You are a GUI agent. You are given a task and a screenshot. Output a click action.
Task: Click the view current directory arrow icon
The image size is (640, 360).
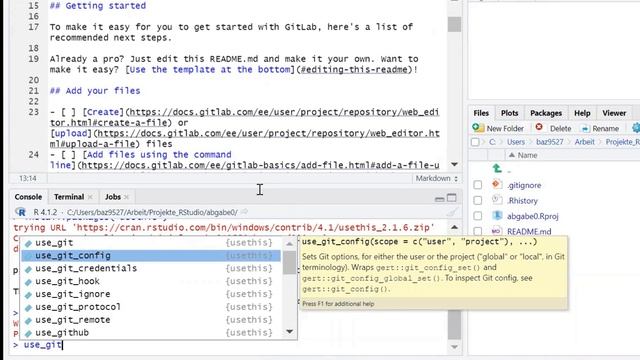click(244, 212)
